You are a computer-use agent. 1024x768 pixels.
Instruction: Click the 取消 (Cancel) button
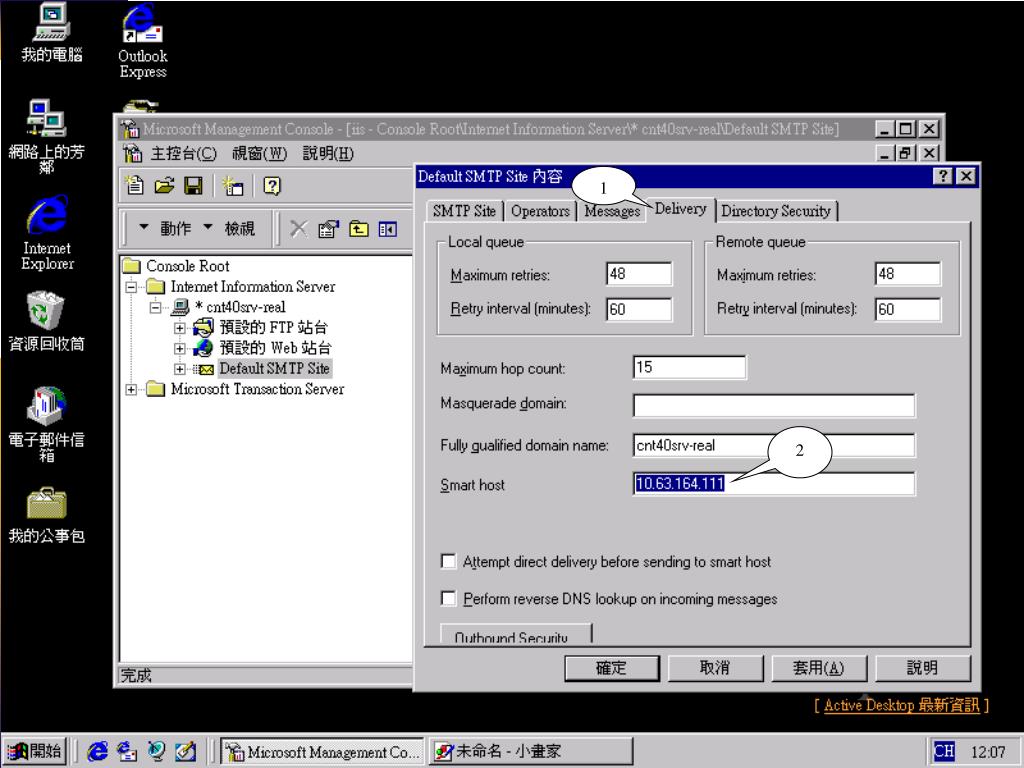point(714,667)
